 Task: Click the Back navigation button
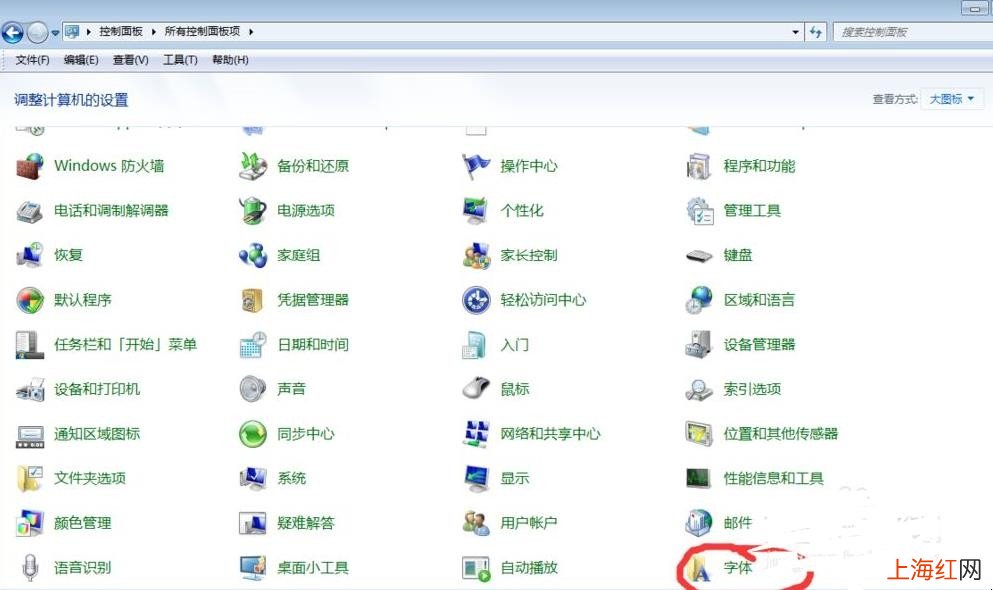pos(13,32)
